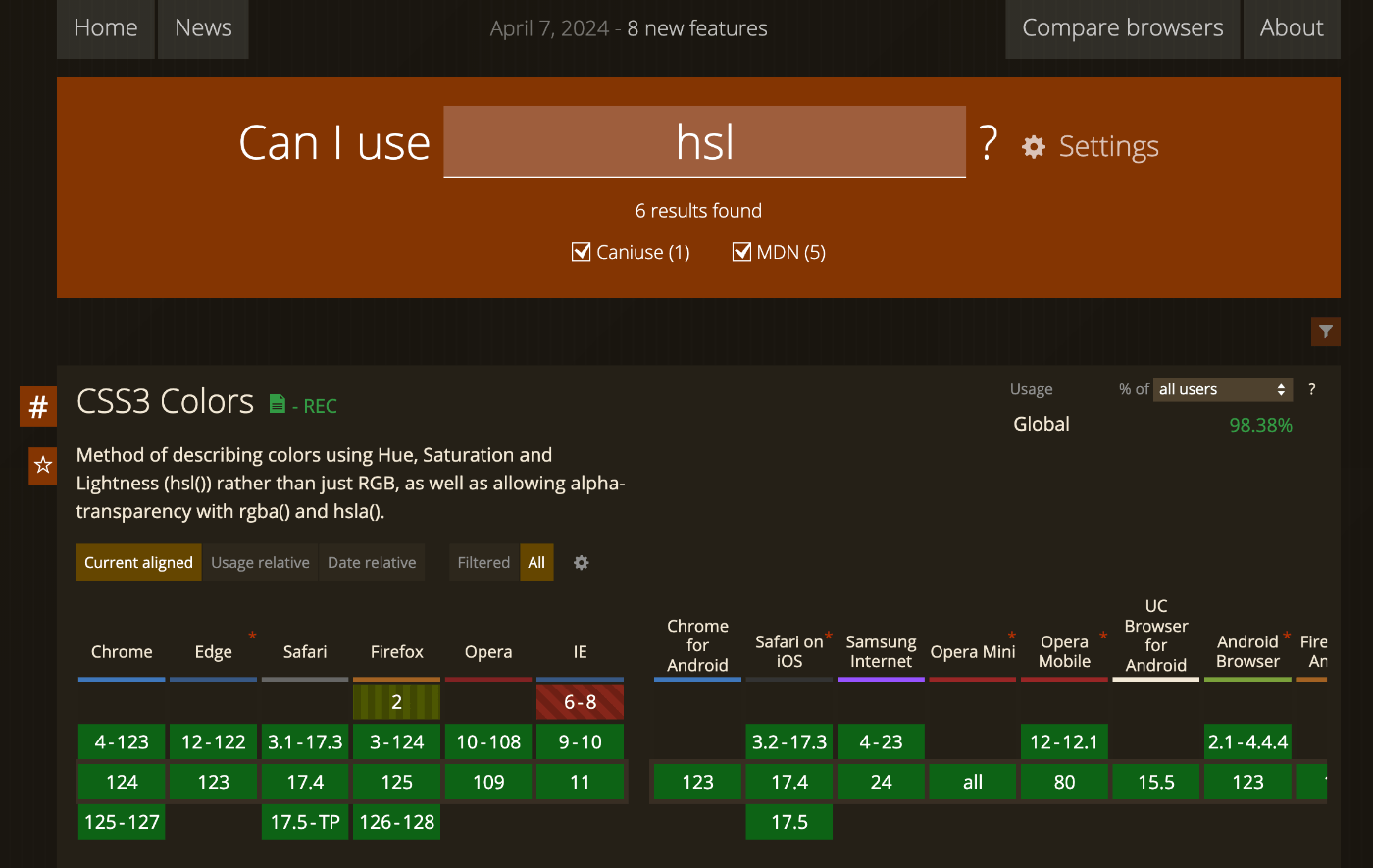The width and height of the screenshot is (1373, 868).
Task: Click the Firefox 126-128 cell
Action: coord(397,822)
